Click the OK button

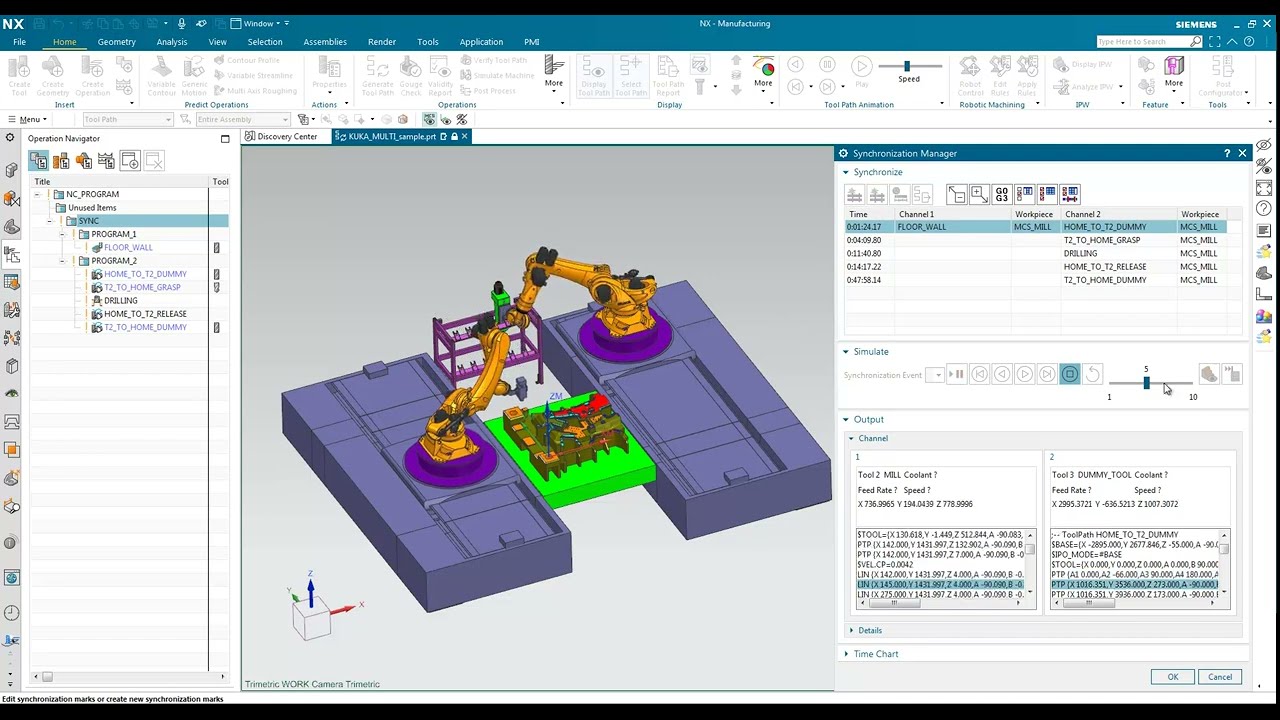1173,677
